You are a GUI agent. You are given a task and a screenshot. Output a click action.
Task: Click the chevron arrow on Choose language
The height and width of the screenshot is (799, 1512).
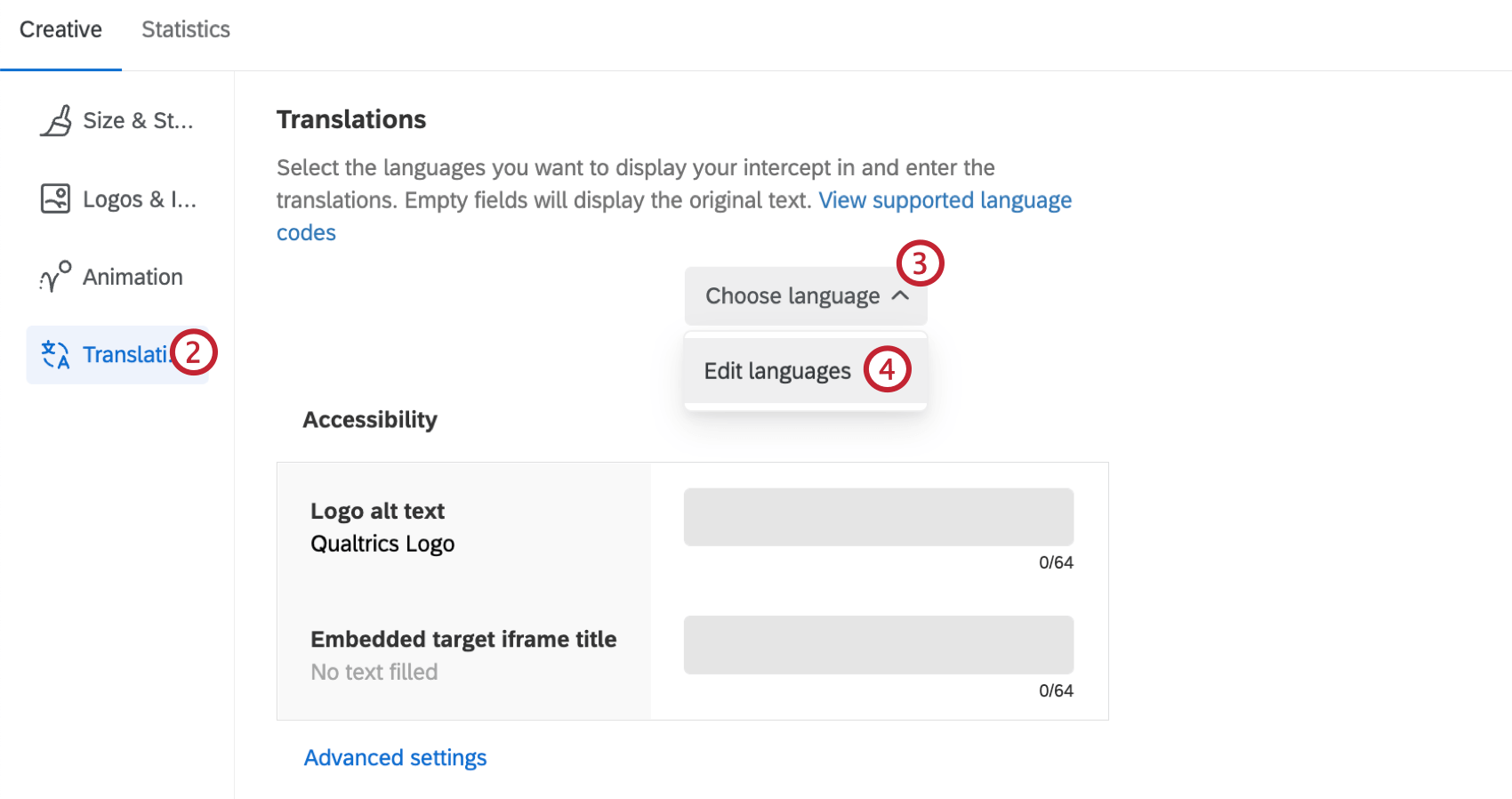[x=900, y=295]
